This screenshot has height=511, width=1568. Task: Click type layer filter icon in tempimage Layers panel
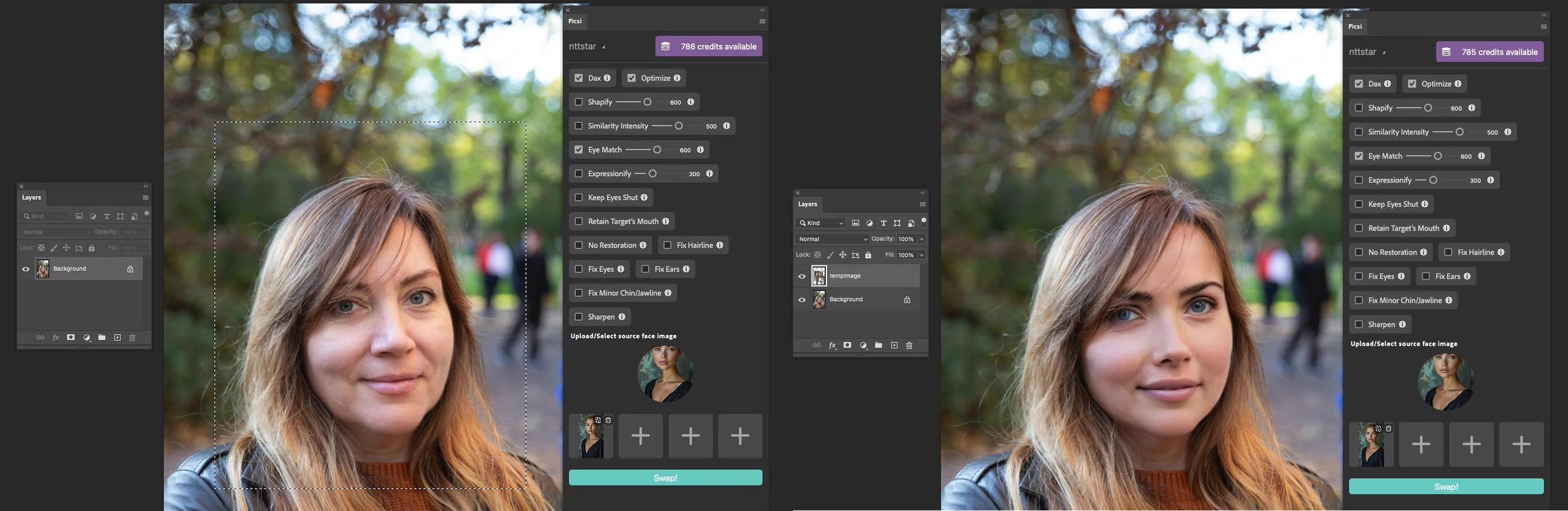[x=883, y=223]
